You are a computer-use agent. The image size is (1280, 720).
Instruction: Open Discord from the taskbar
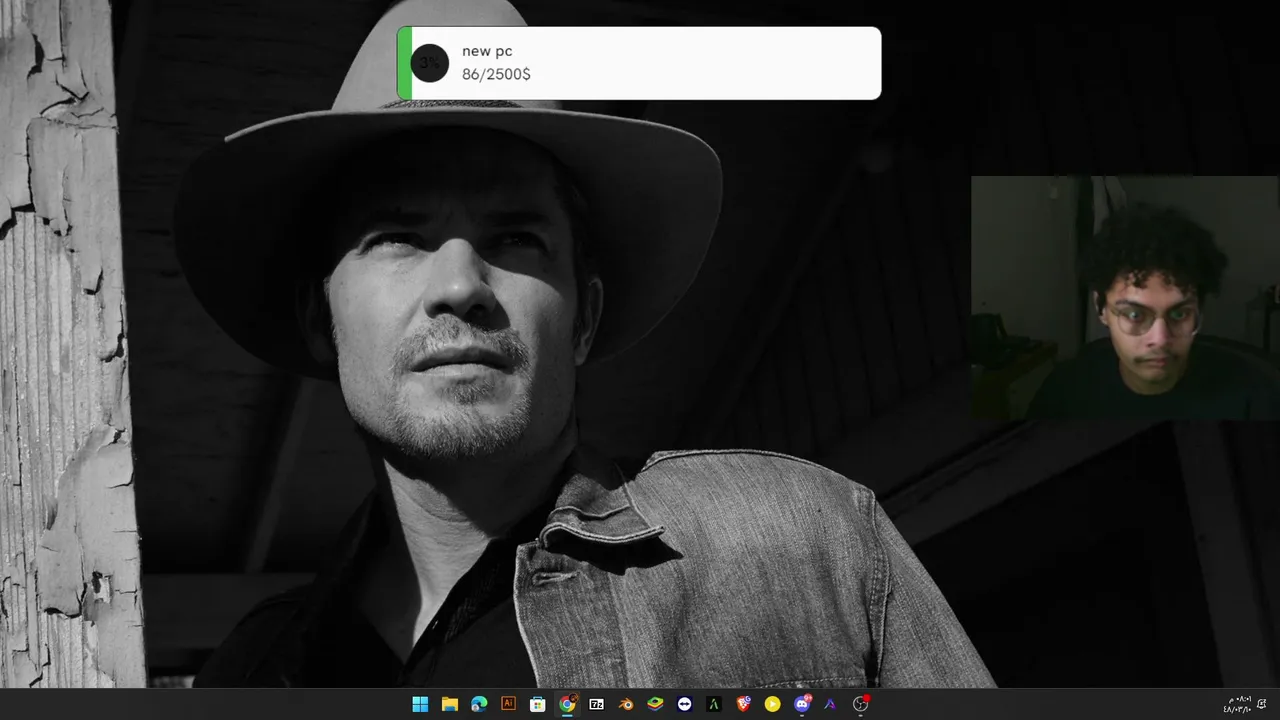tap(801, 704)
